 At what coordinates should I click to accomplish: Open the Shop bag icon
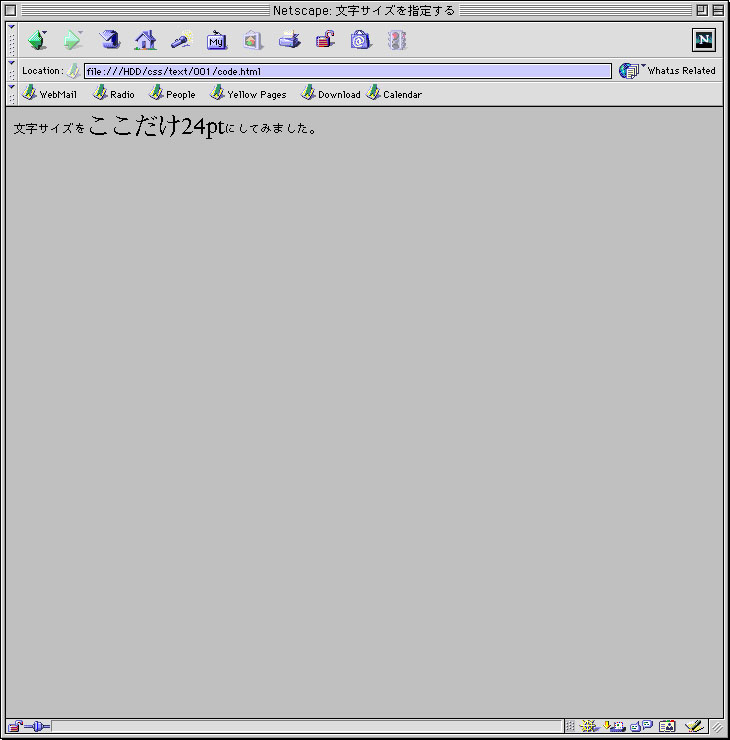tap(361, 40)
